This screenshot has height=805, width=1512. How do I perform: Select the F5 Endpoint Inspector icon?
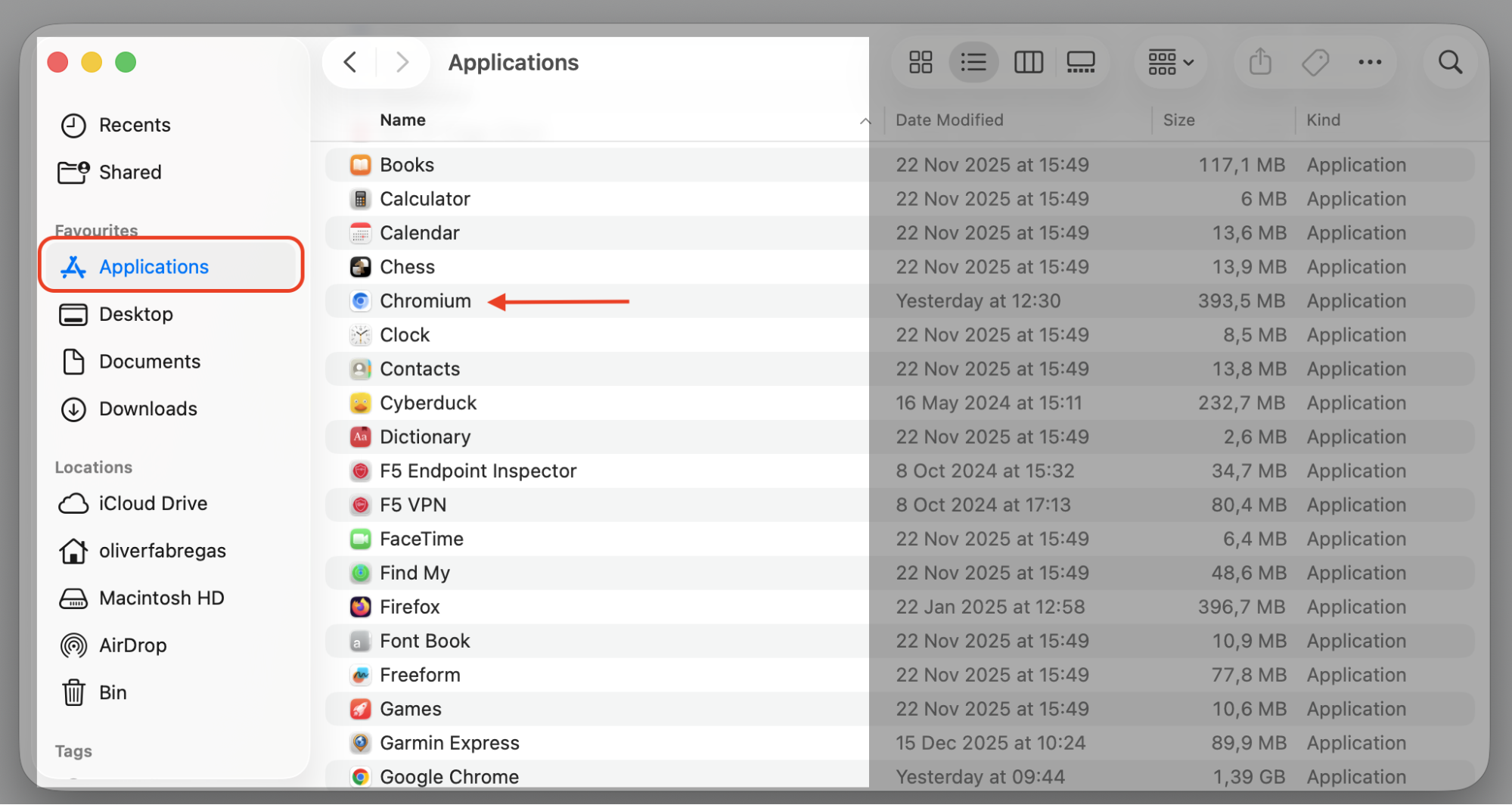(361, 471)
